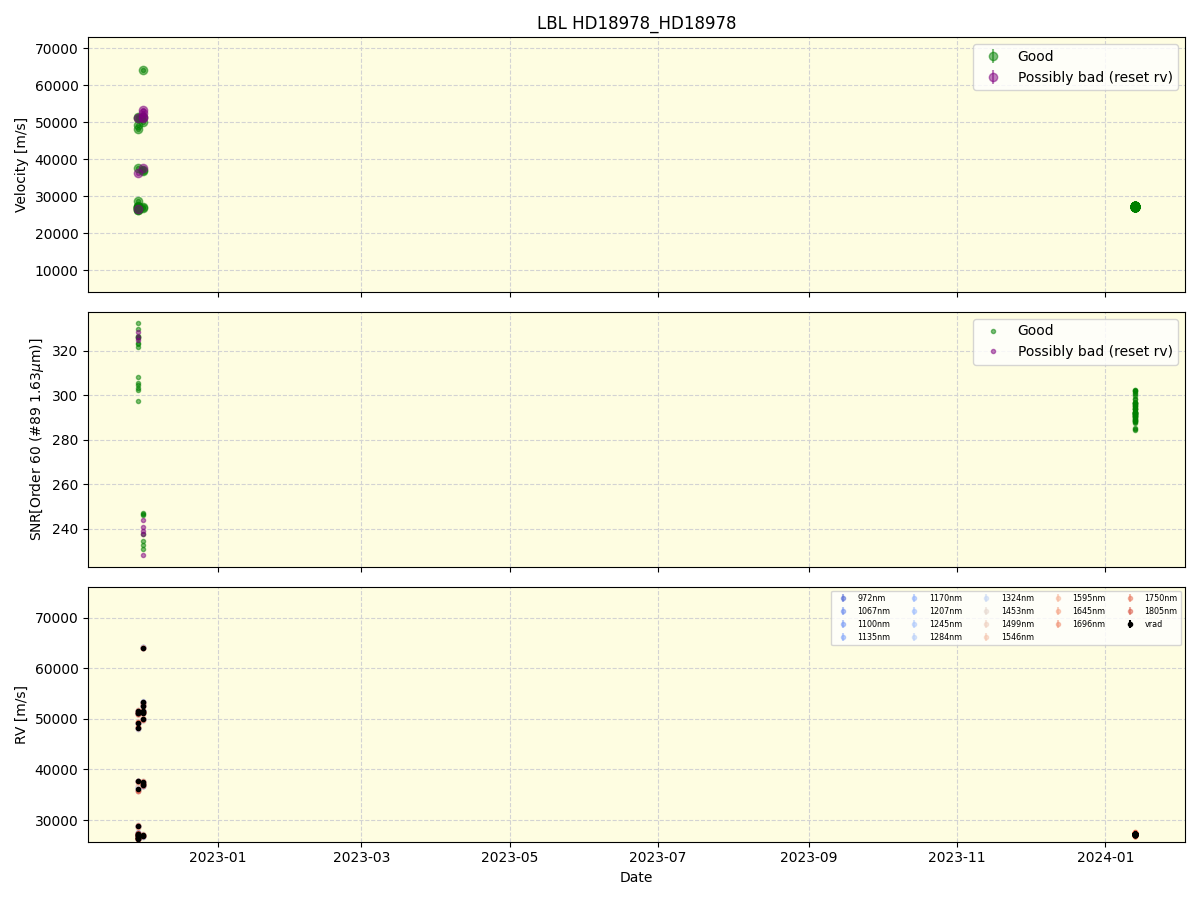Click the Date x-axis label

point(636,878)
